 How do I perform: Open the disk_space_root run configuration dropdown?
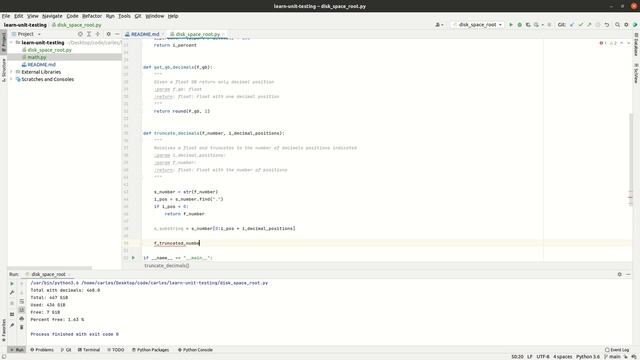click(x=477, y=25)
